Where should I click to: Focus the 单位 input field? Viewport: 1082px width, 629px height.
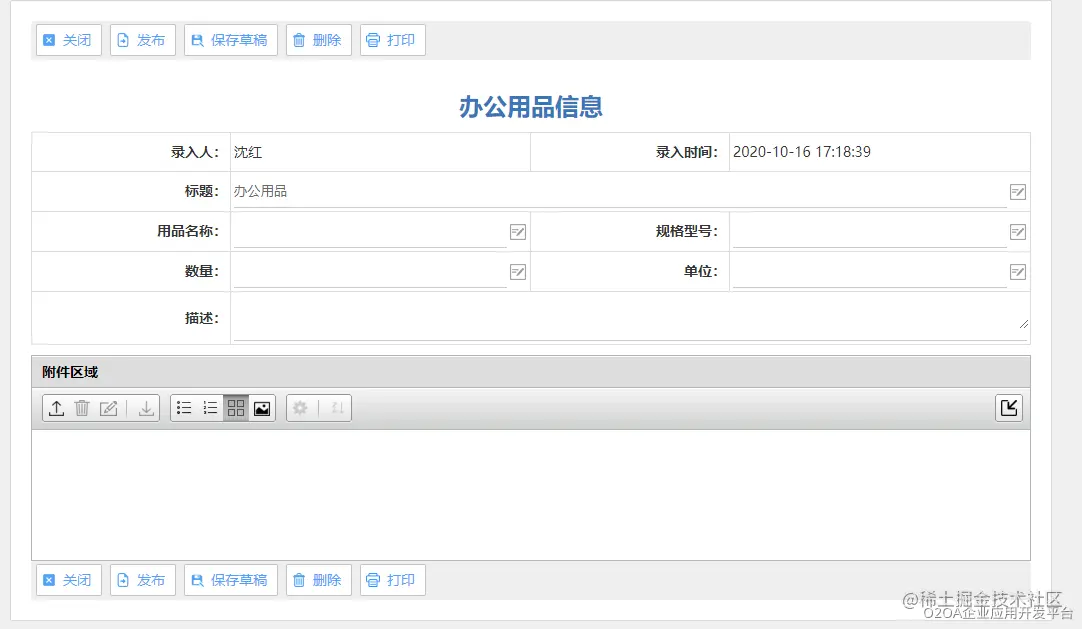point(869,272)
